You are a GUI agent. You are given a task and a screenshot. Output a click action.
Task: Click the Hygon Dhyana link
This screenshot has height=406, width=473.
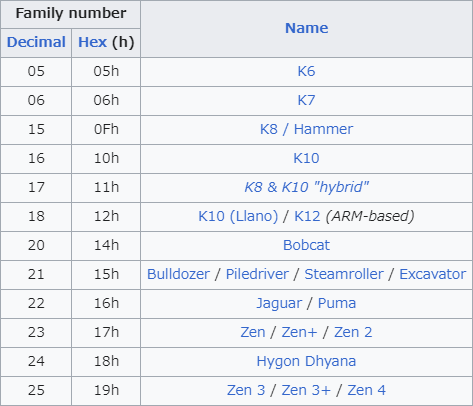pyautogui.click(x=306, y=362)
